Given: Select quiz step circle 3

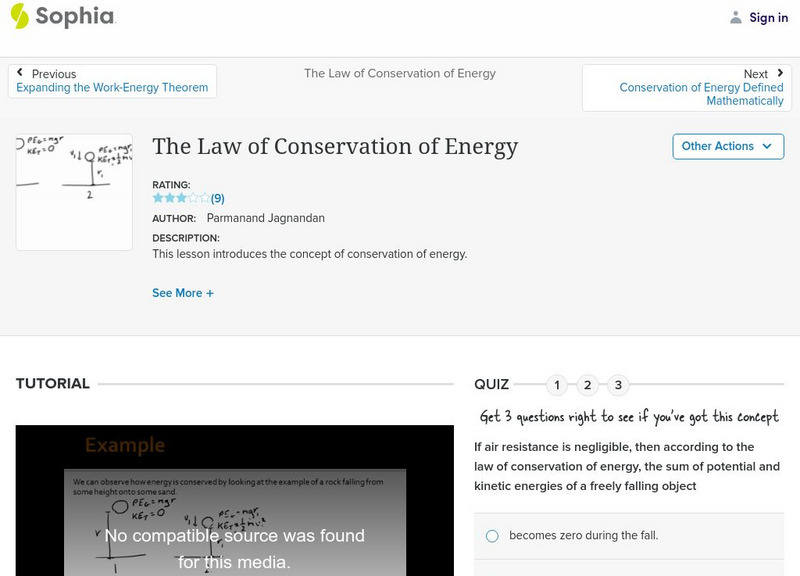Looking at the screenshot, I should pos(620,383).
